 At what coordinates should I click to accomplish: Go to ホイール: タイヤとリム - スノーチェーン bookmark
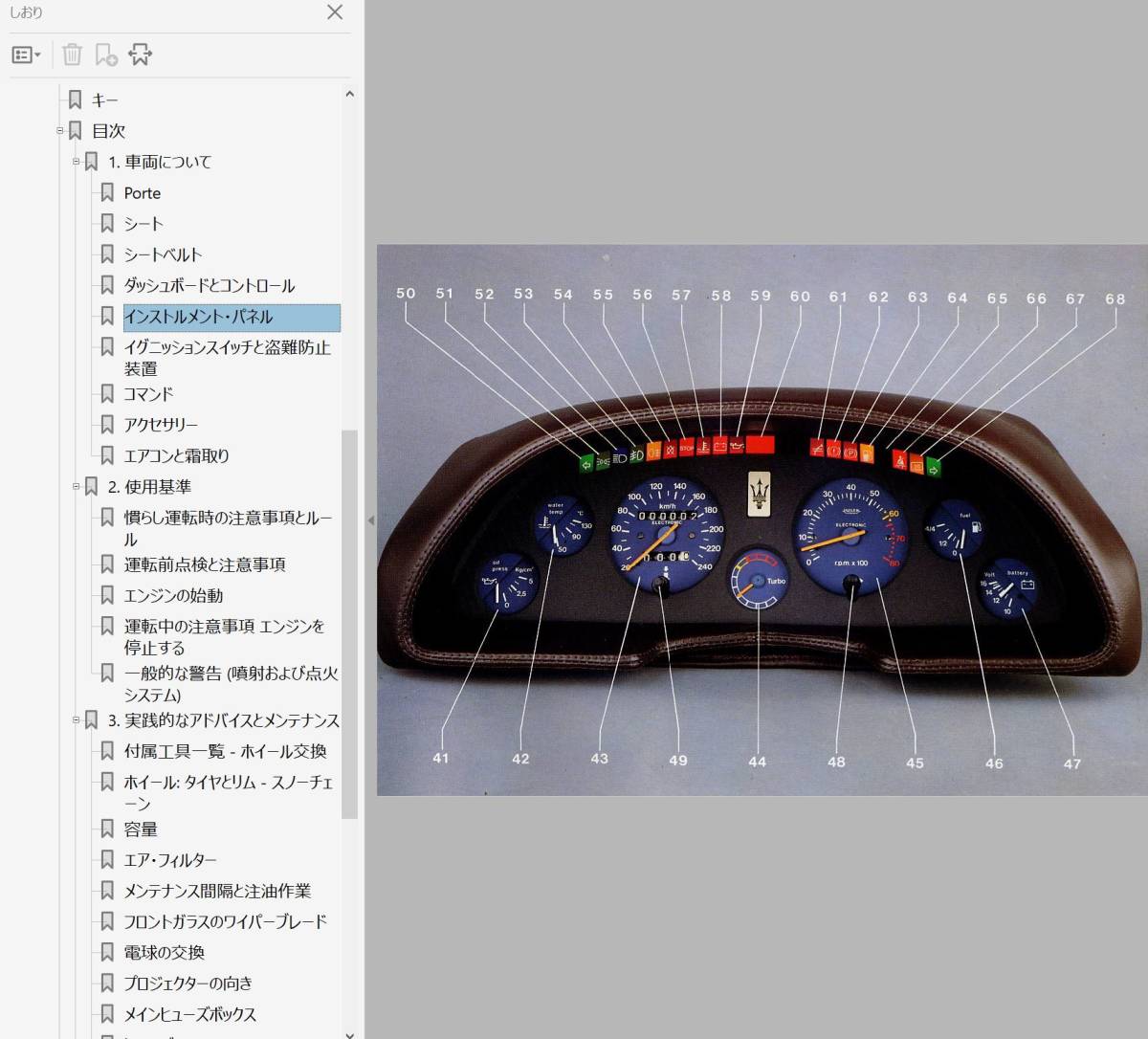point(229,793)
